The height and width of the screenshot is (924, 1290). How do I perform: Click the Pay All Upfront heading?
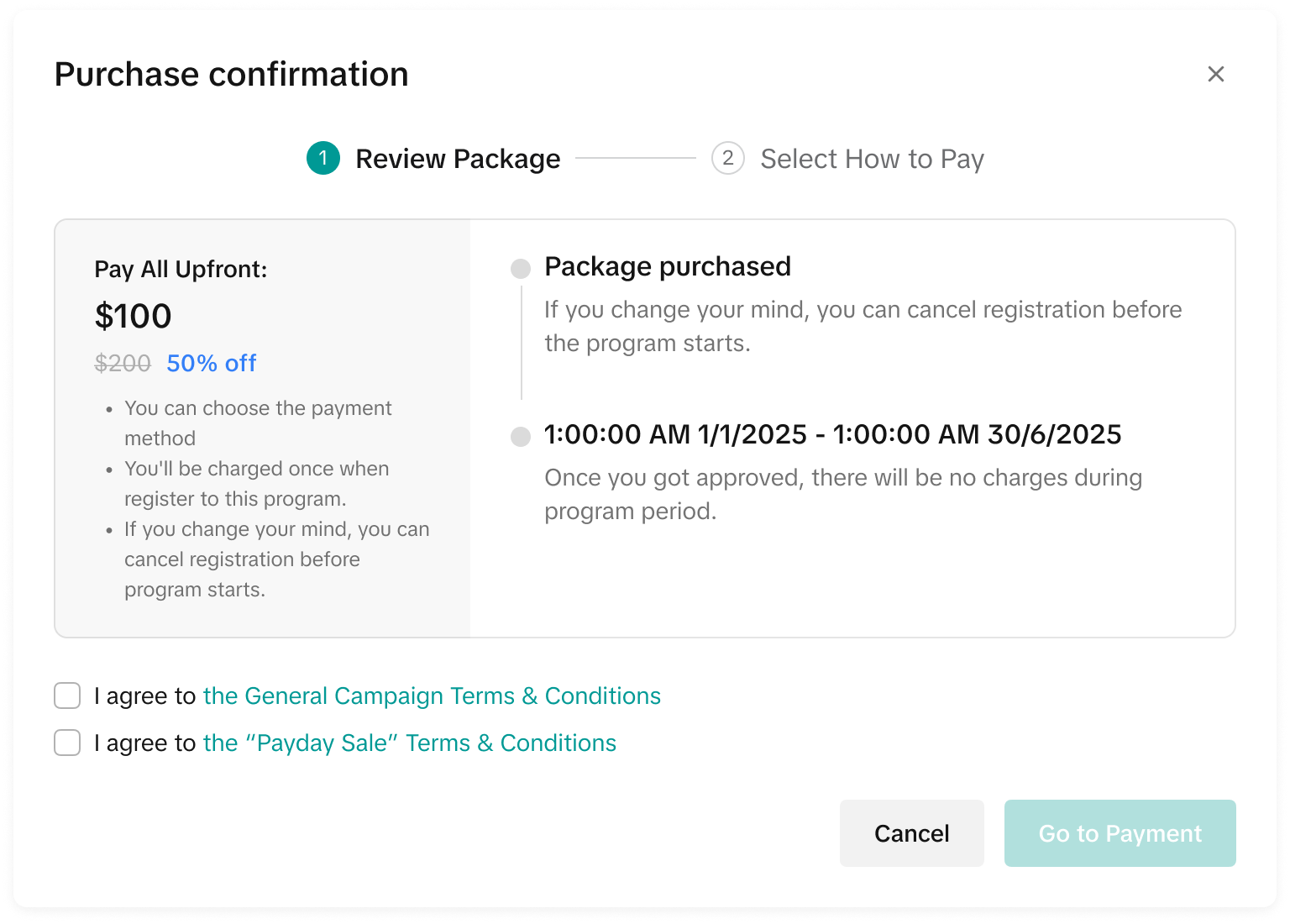pyautogui.click(x=181, y=269)
